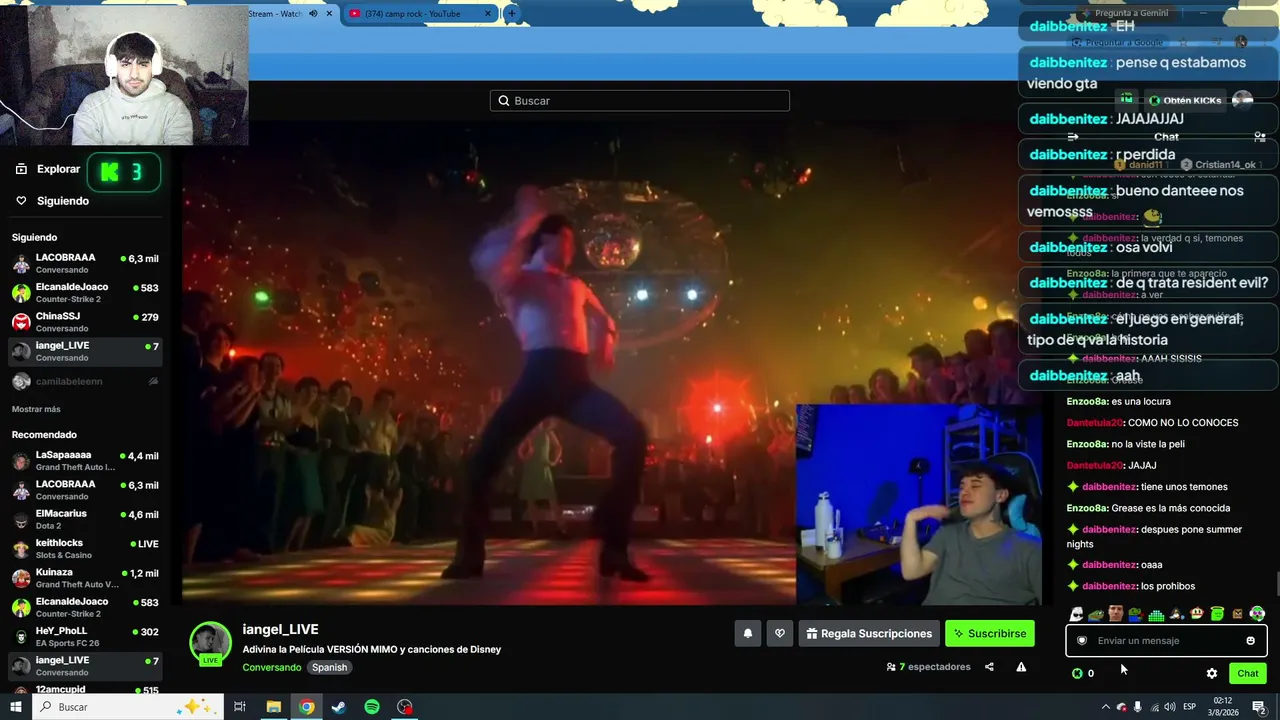Click the green Kick K logo badge
The image size is (1280, 720).
[x=124, y=172]
